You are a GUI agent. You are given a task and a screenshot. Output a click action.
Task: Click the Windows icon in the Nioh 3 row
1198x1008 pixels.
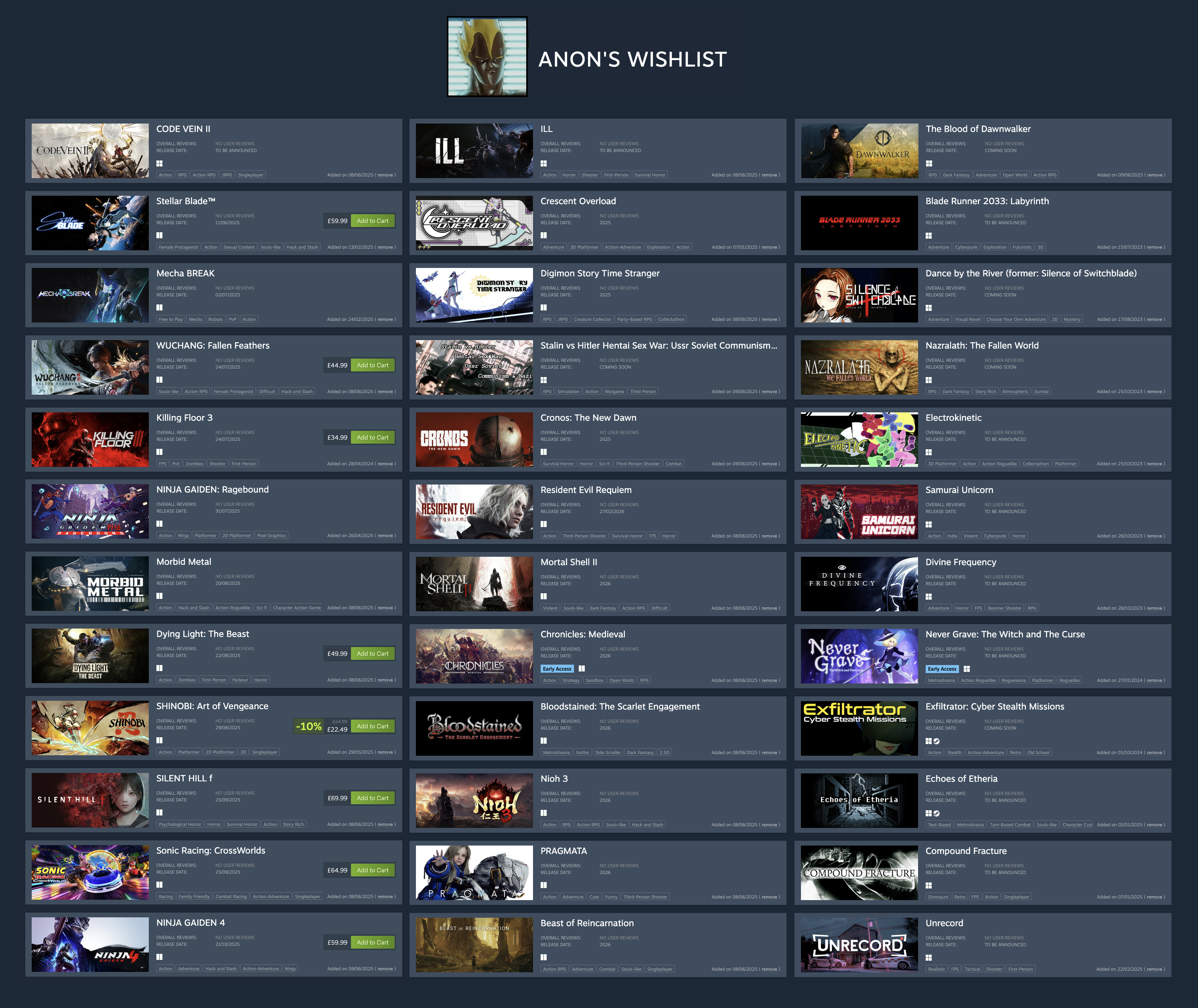click(x=544, y=813)
